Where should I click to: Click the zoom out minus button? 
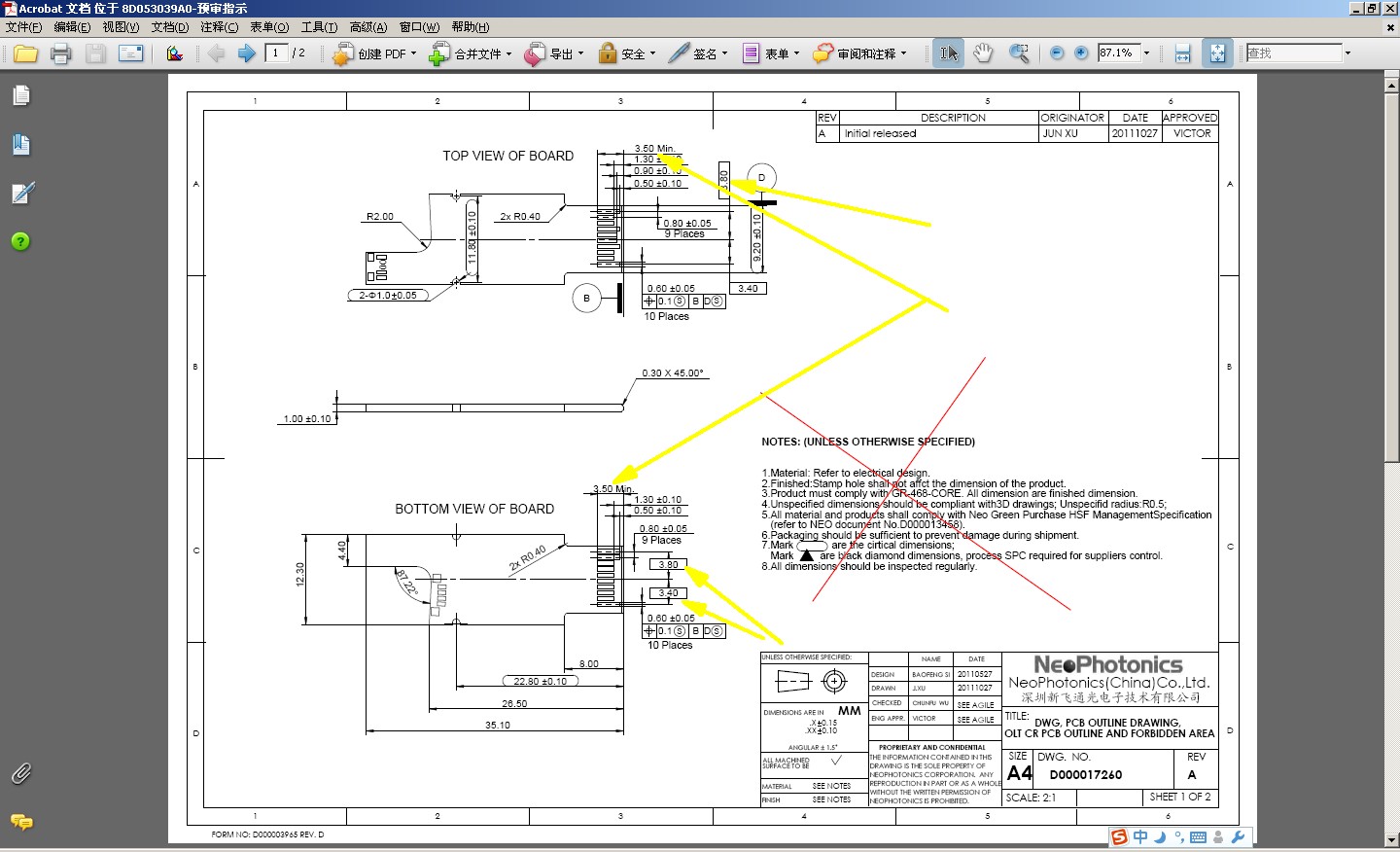[1057, 53]
